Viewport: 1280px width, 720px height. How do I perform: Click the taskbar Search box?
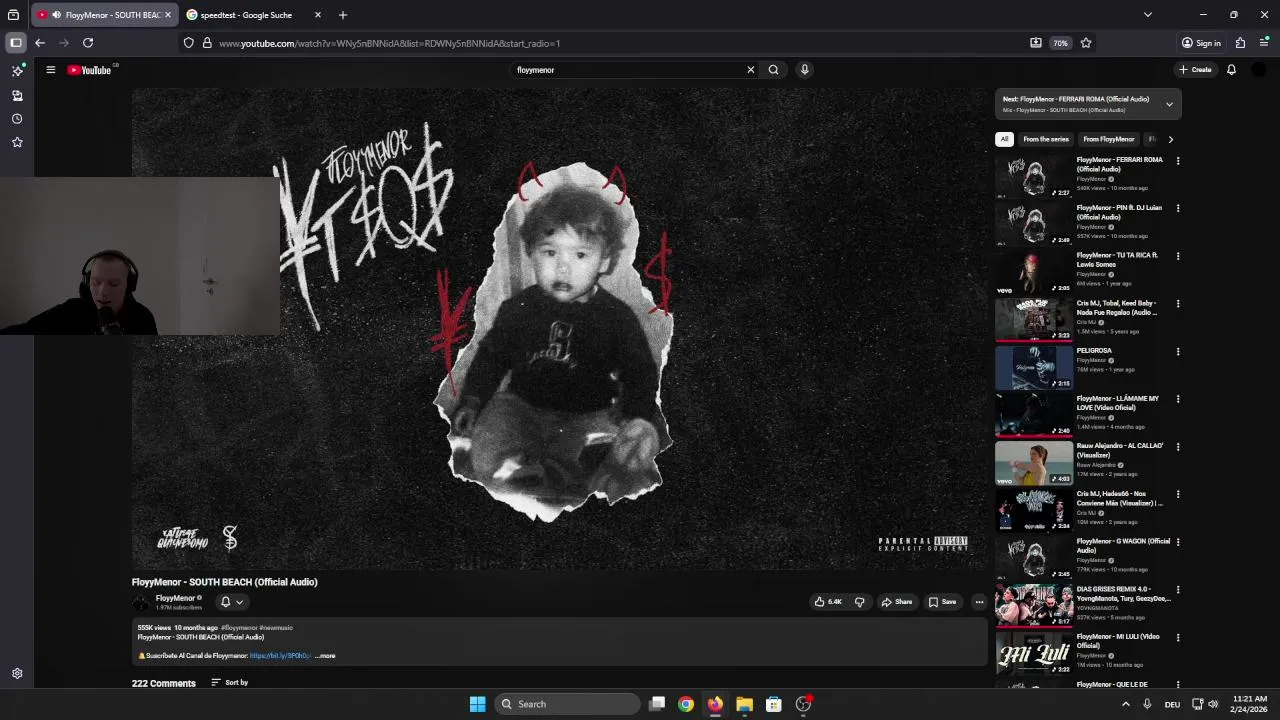[x=567, y=704]
